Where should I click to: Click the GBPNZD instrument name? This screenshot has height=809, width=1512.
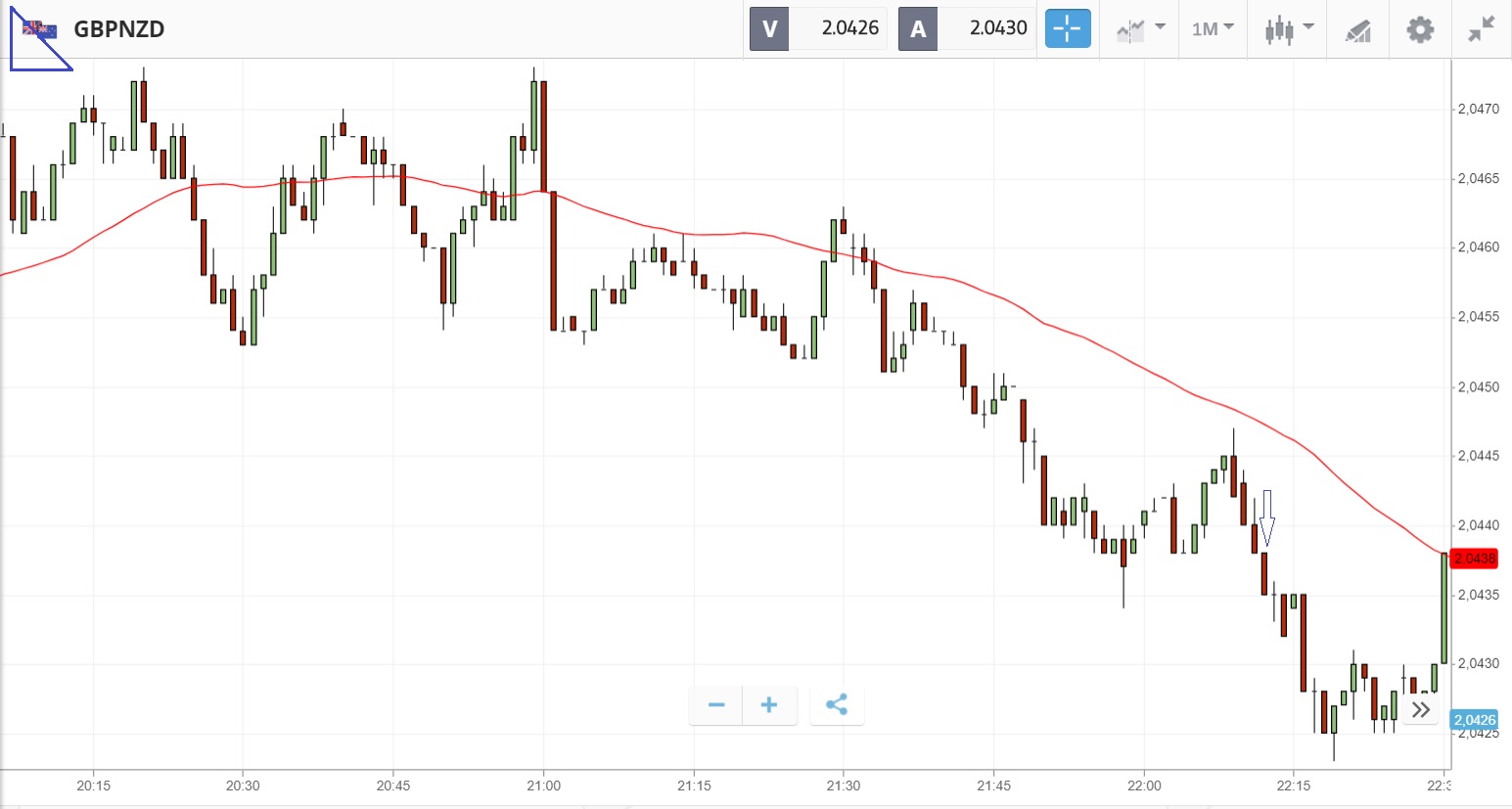(x=119, y=29)
